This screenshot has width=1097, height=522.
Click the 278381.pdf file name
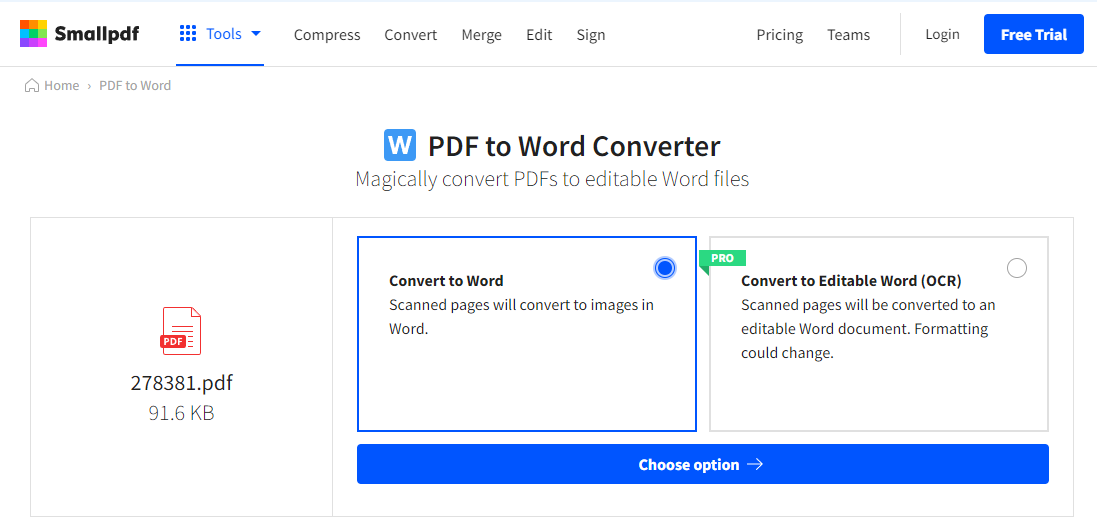coord(181,383)
